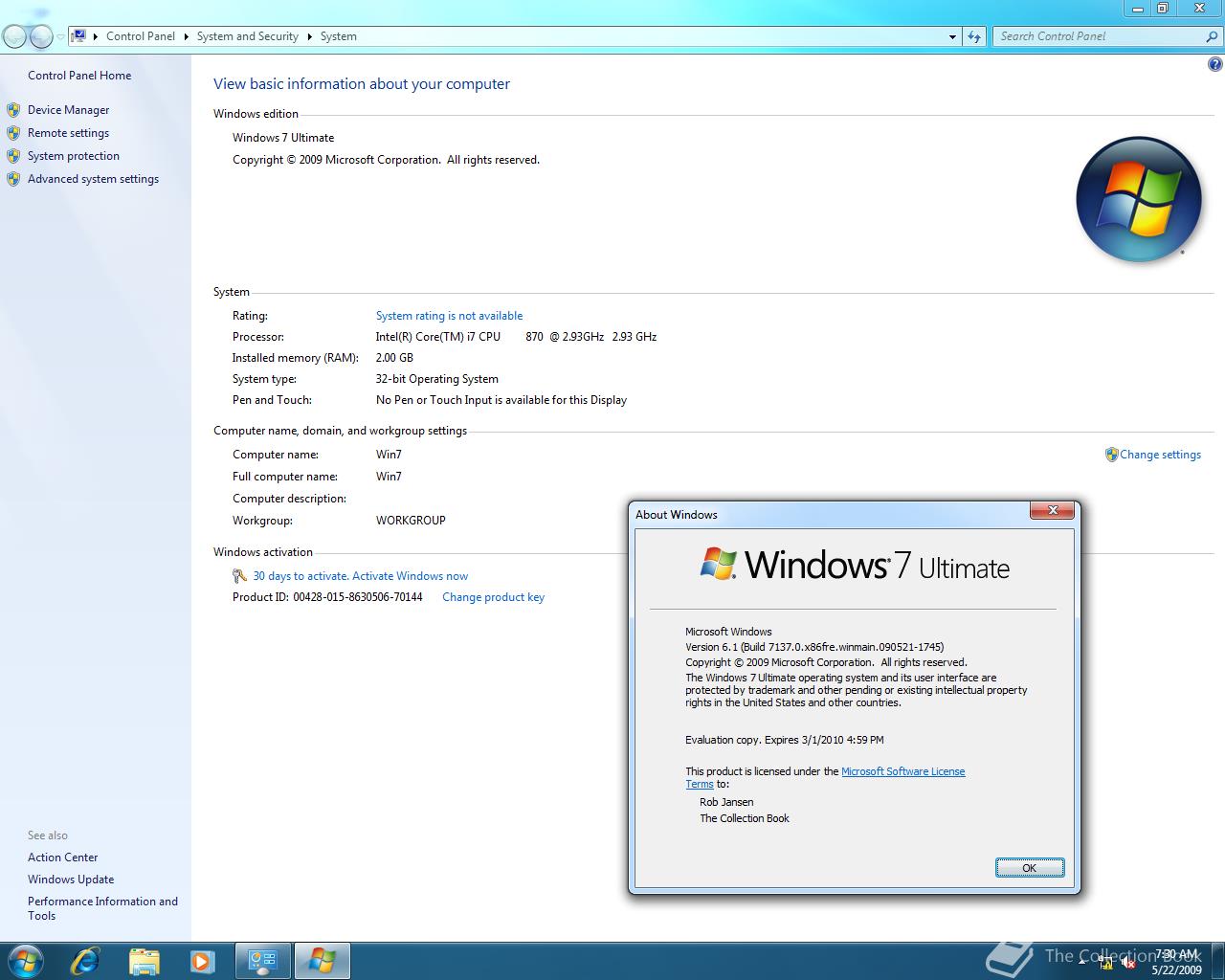Switch to About Windows taskbar button

[322, 960]
